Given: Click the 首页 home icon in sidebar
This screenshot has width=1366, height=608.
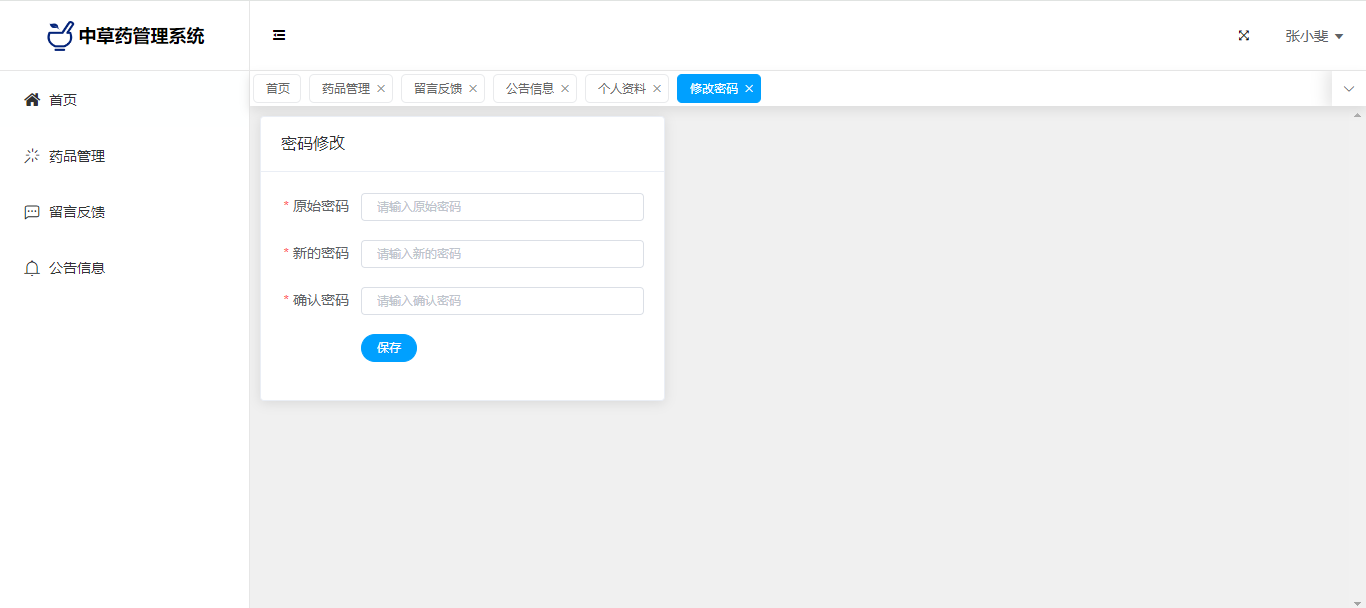Looking at the screenshot, I should tap(32, 100).
